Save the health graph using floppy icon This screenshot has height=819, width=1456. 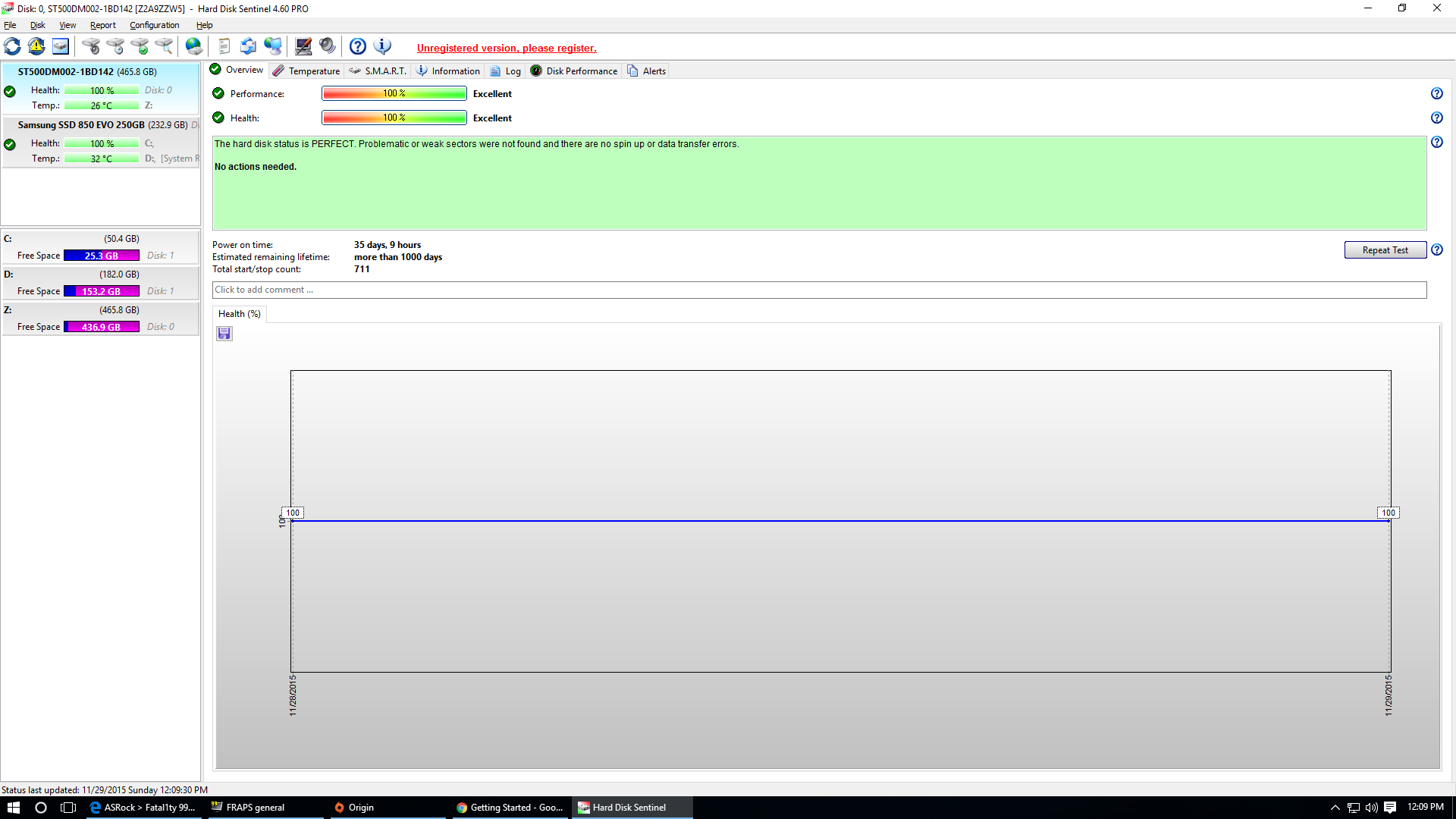[x=224, y=334]
